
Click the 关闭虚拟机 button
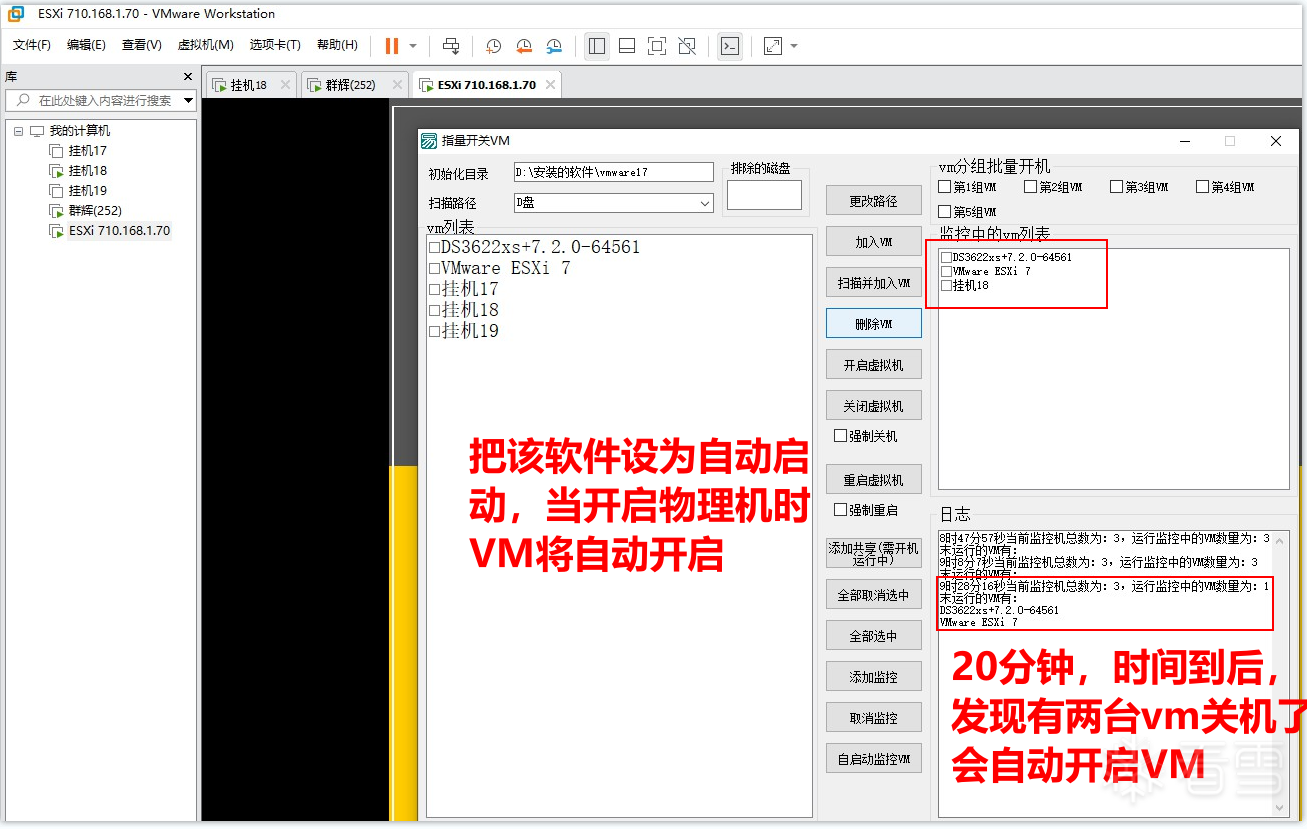(x=874, y=406)
